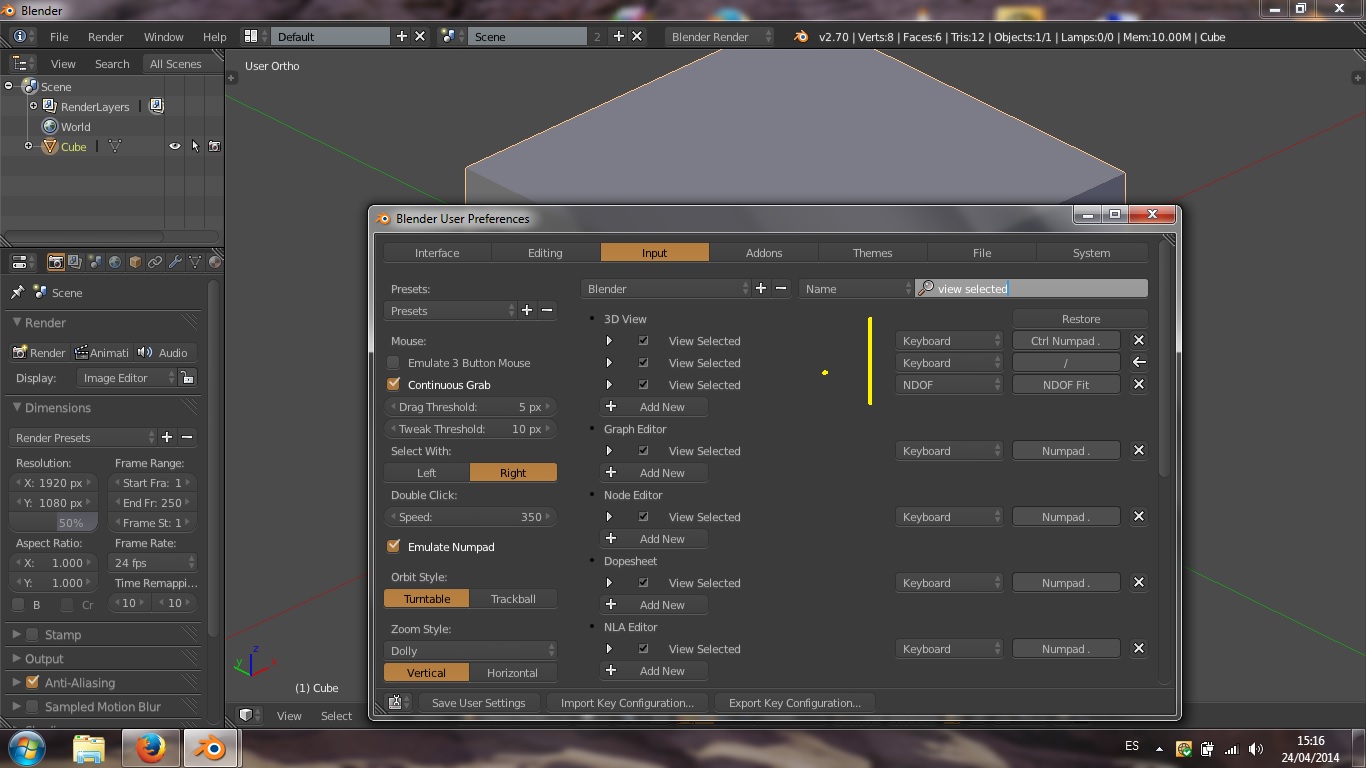Uncheck Graph Editor View Selected keymap item

(643, 450)
